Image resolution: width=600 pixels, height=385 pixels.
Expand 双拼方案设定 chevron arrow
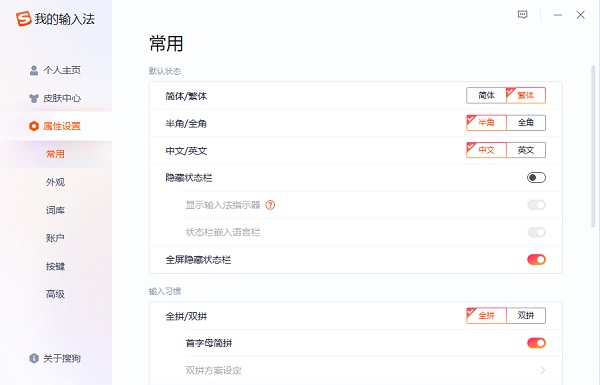click(543, 370)
